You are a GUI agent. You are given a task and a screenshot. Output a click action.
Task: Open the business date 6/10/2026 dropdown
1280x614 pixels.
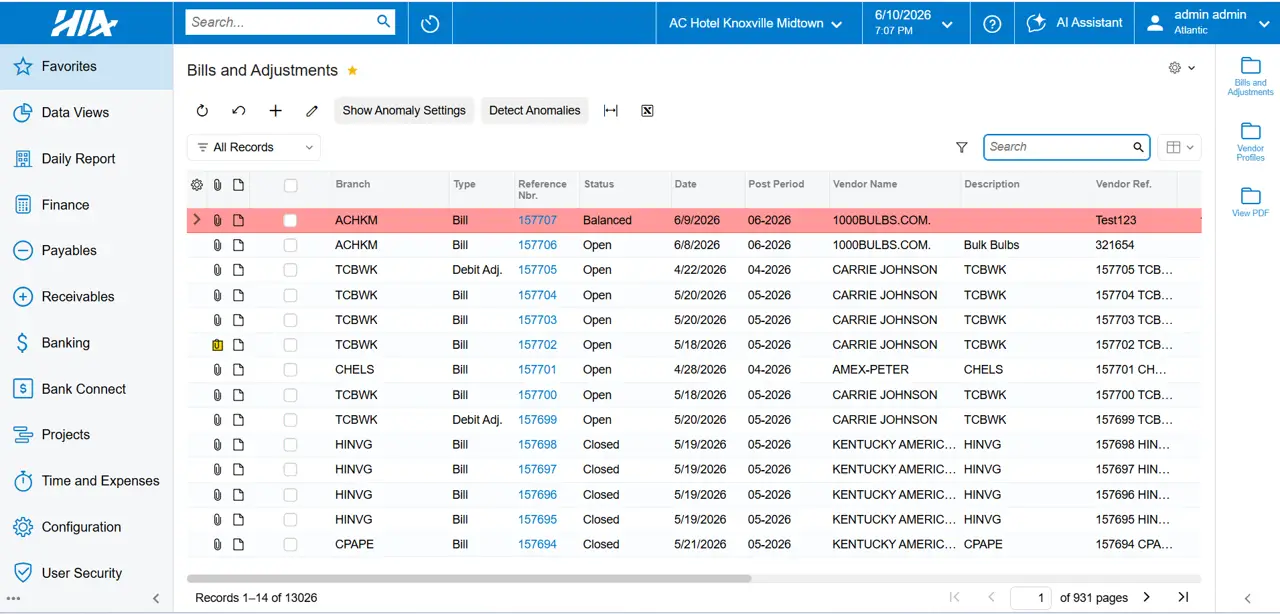pyautogui.click(x=914, y=23)
